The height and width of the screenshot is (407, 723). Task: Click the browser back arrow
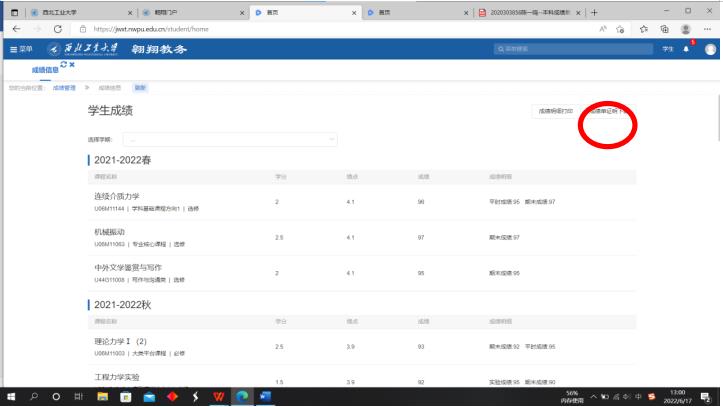11,30
